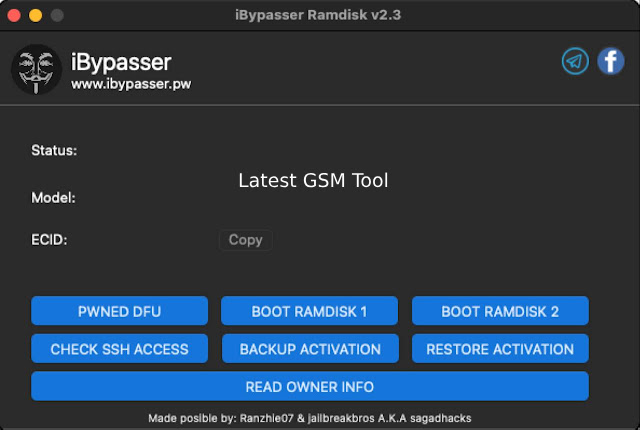Minimize the window with yellow button
Viewport: 640px width, 430px height.
point(36,16)
